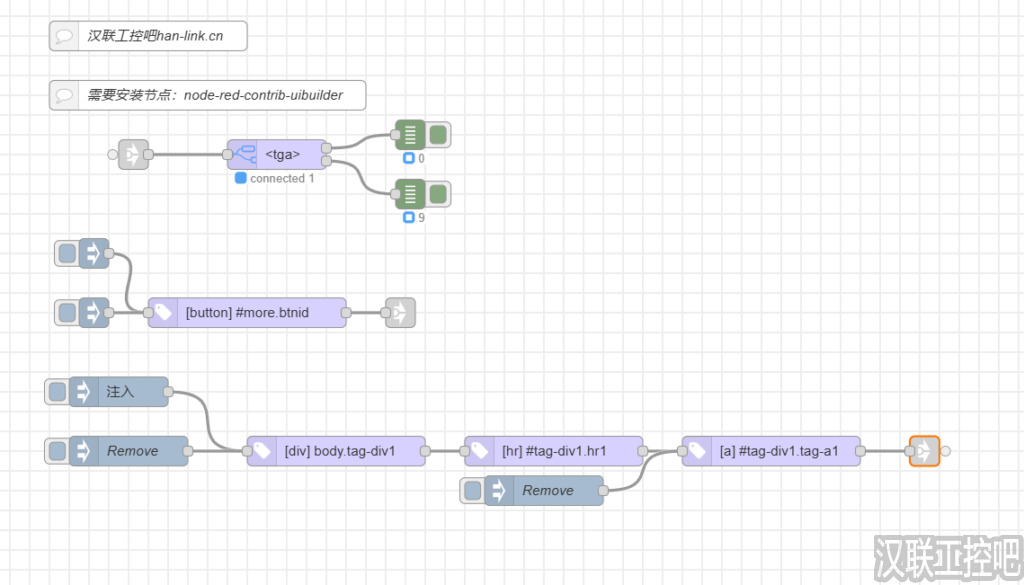Trigger the Remove inject wired to [div] body.tag-div1
The image size is (1024, 585).
coord(57,451)
